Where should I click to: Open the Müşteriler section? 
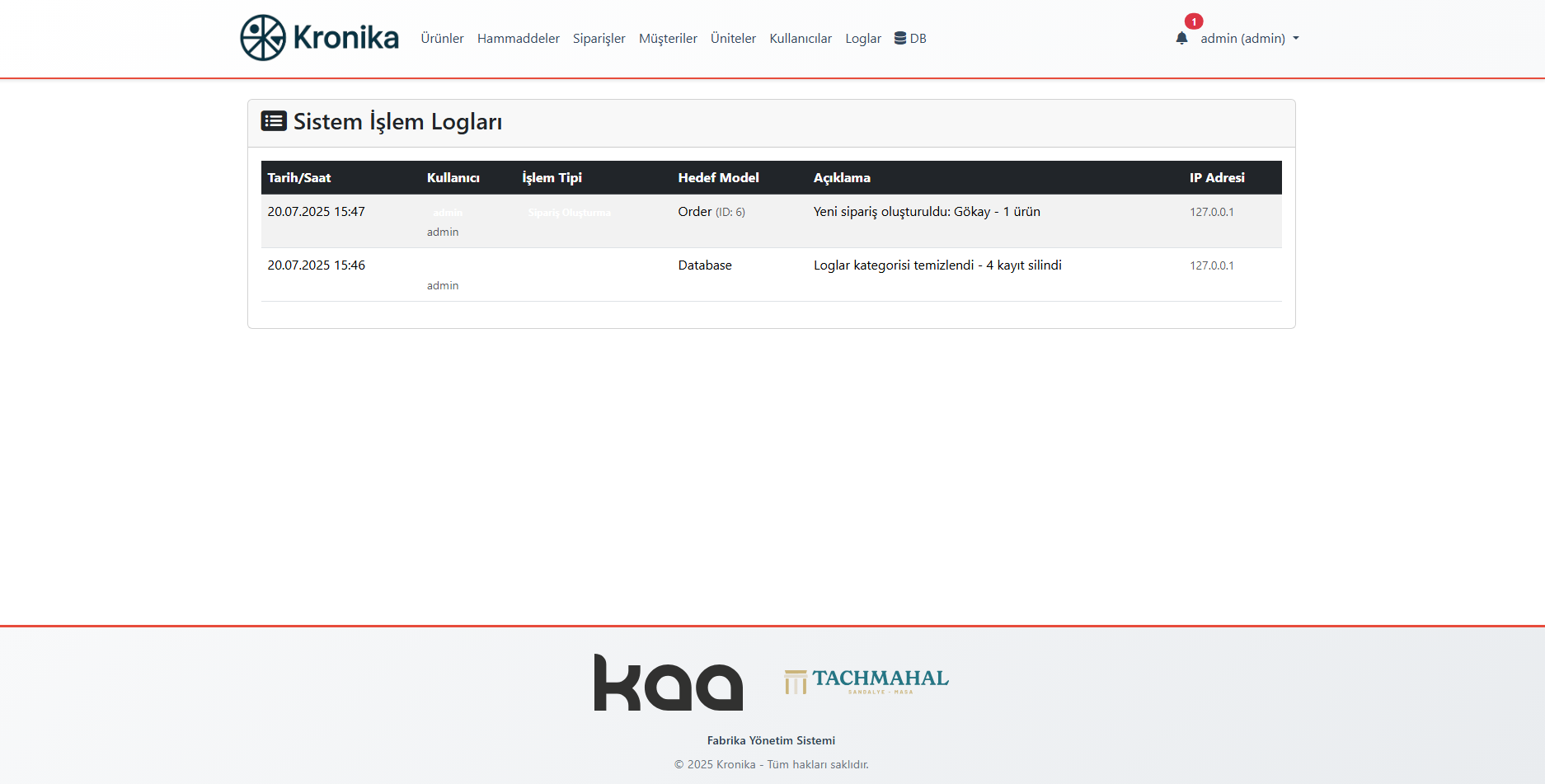[x=668, y=39]
